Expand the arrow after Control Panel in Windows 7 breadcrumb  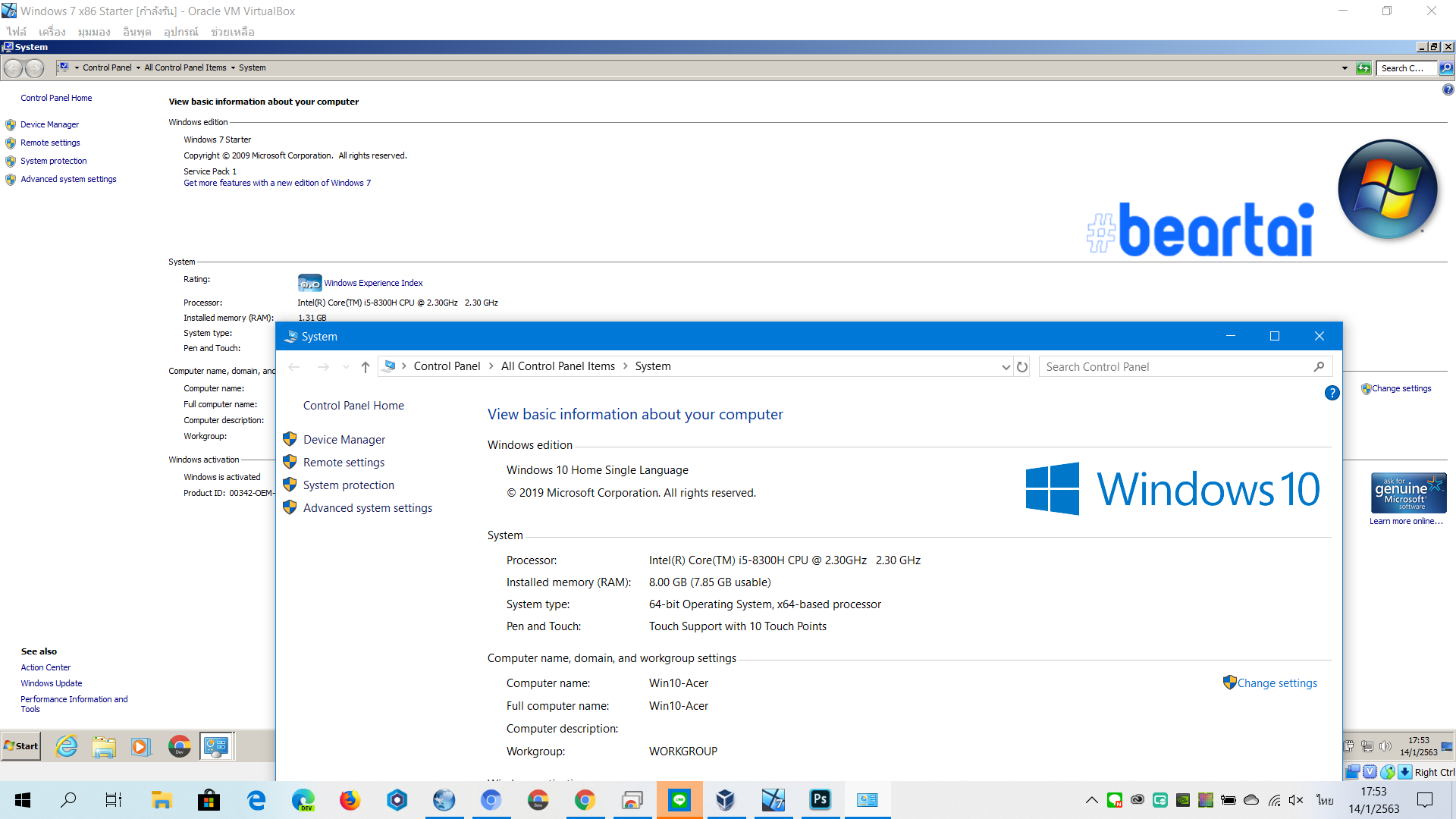(x=138, y=67)
